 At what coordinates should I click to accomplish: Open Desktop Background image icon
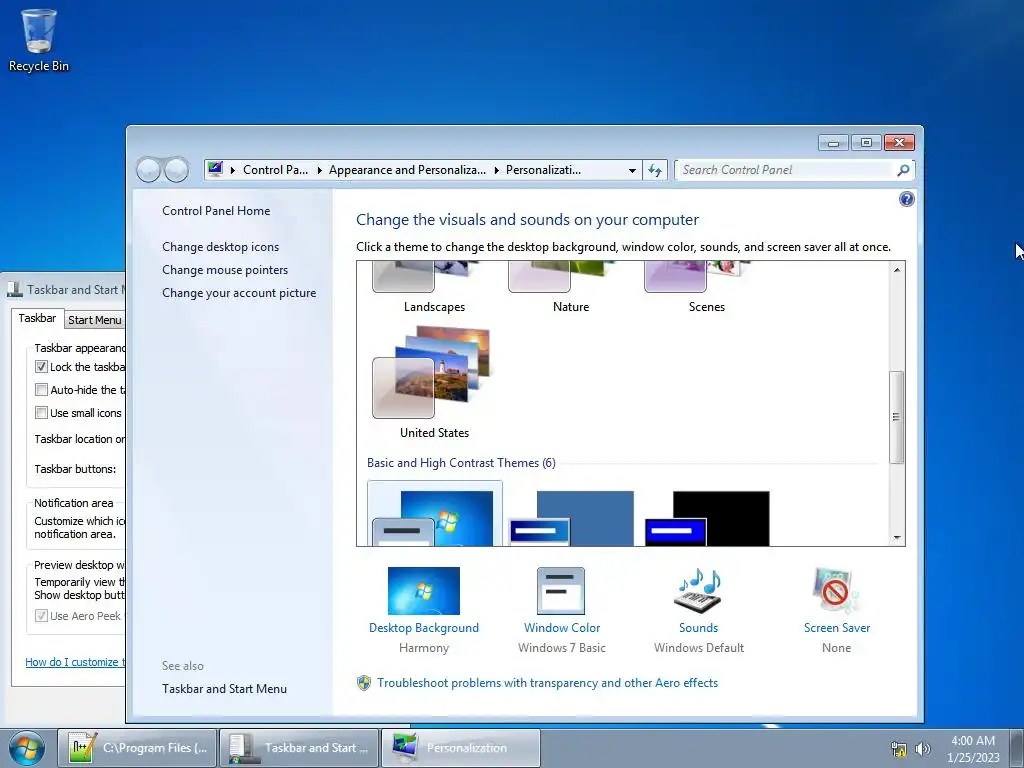pos(424,590)
